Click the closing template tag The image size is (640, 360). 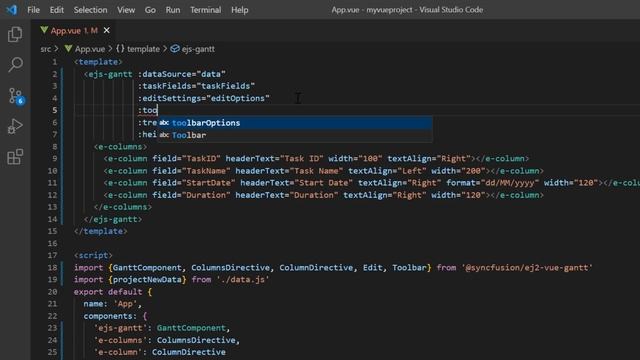pyautogui.click(x=101, y=231)
